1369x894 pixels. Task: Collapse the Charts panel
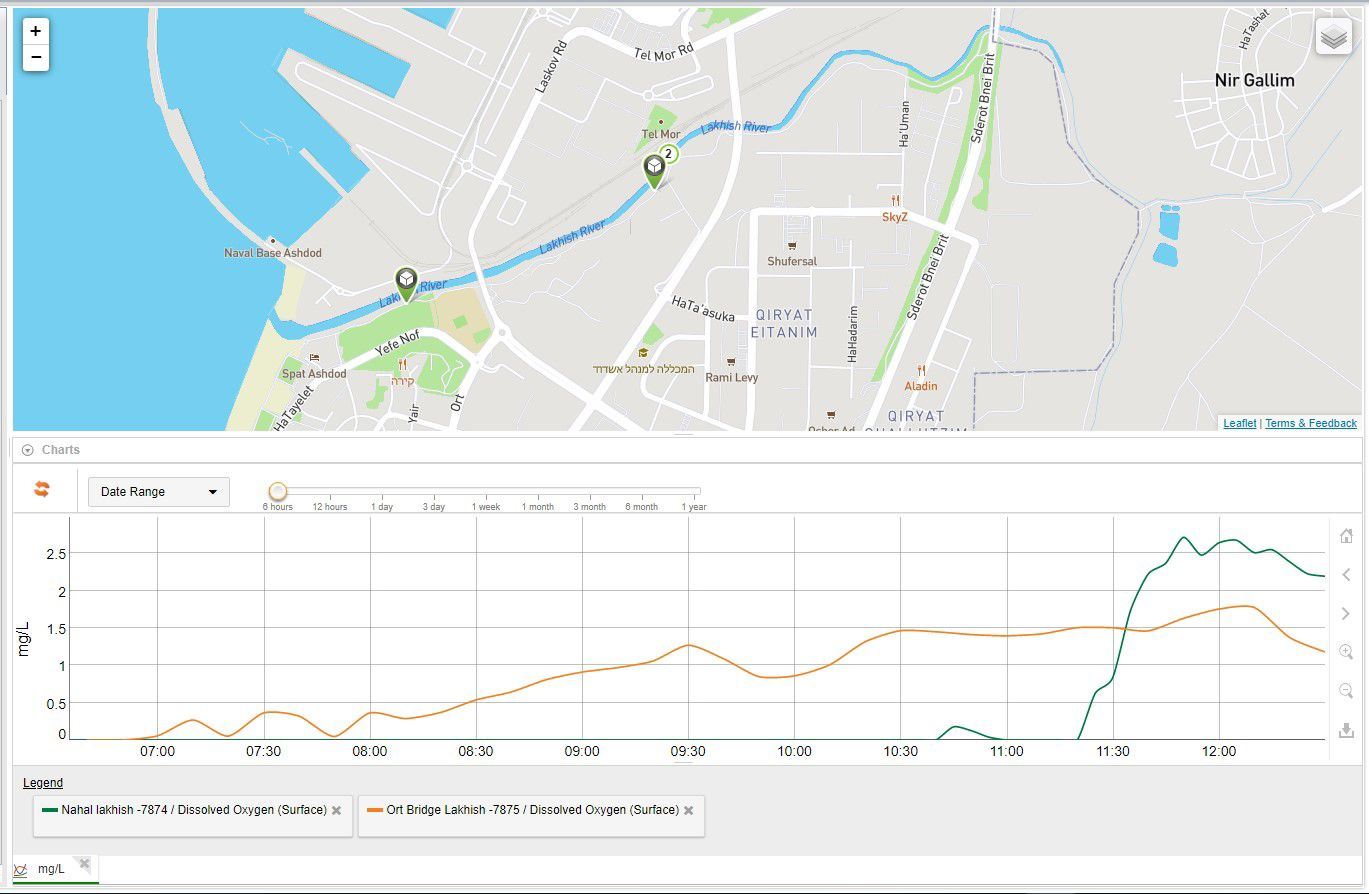(27, 450)
